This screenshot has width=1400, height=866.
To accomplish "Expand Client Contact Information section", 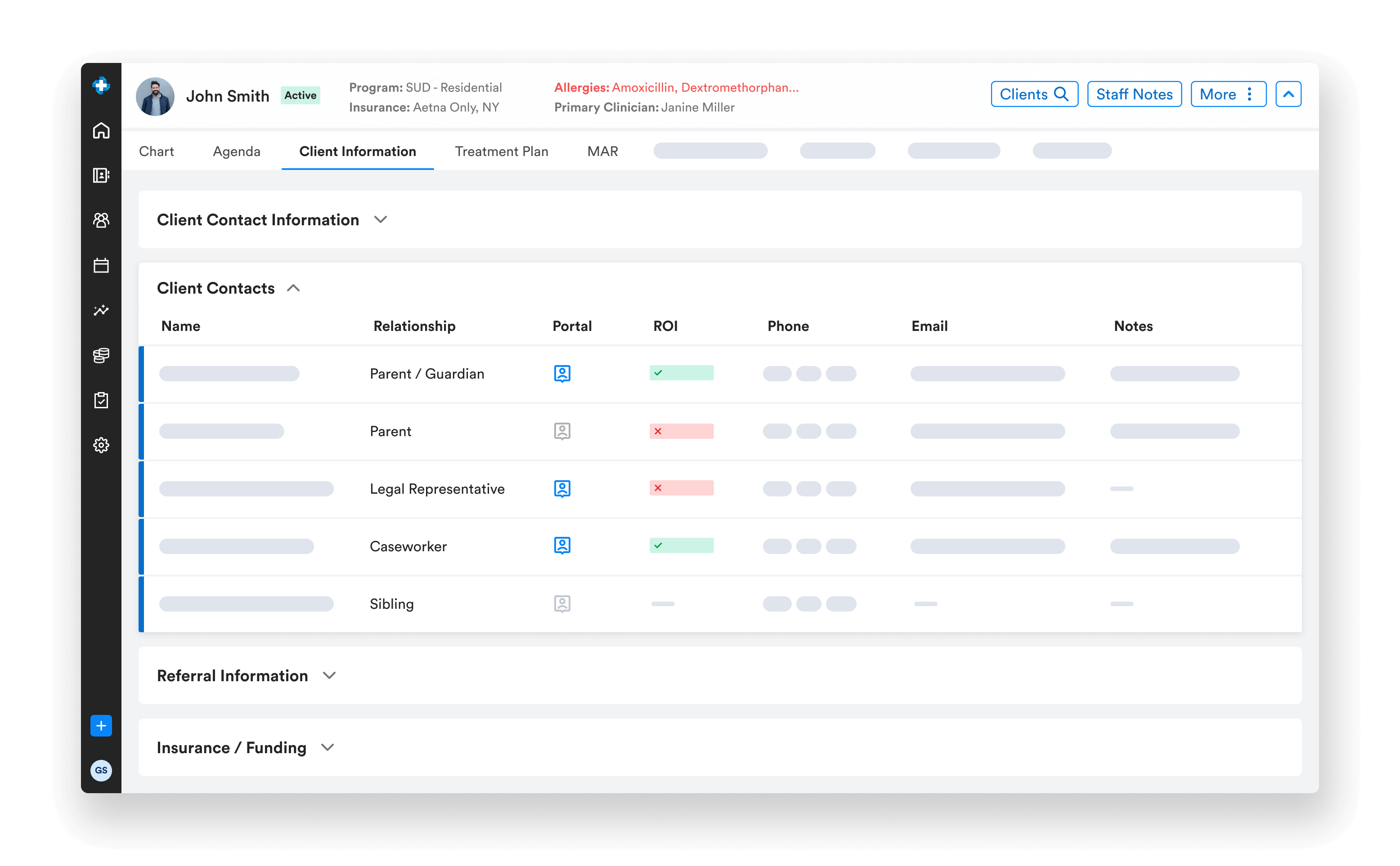I will click(x=381, y=220).
